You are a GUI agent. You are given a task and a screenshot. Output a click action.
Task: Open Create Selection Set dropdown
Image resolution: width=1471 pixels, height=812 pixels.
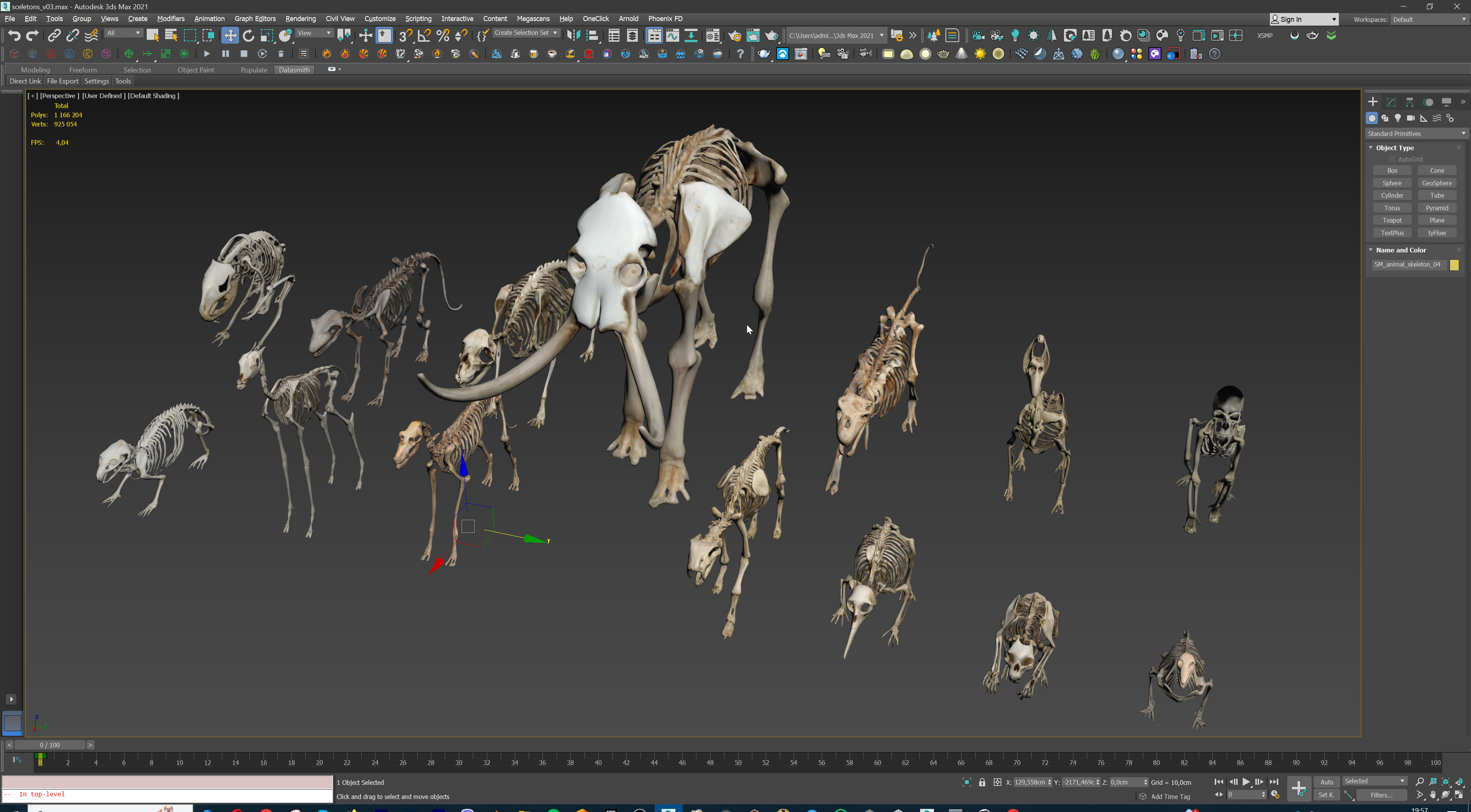526,33
